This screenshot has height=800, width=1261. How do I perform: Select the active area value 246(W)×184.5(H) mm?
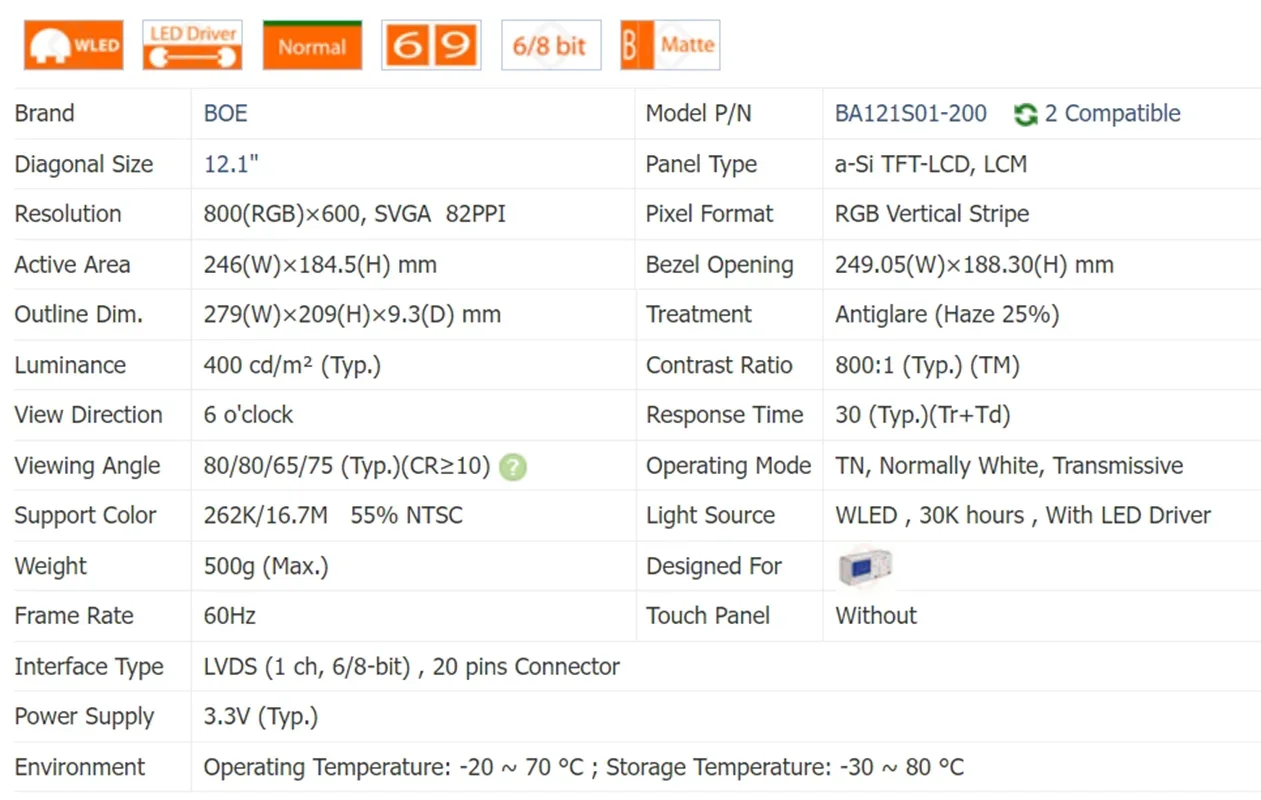pos(320,265)
